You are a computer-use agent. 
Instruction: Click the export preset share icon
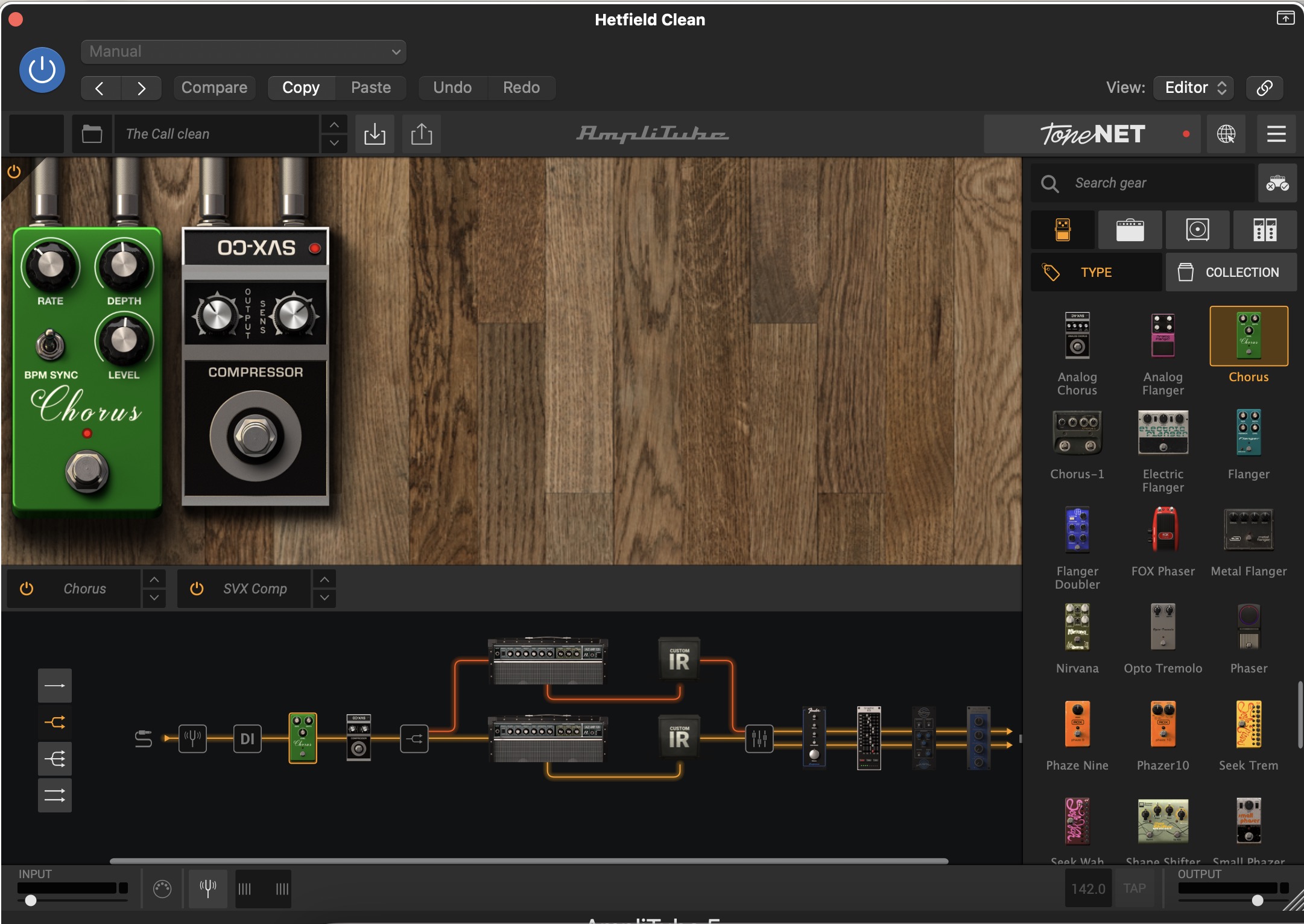pos(421,134)
